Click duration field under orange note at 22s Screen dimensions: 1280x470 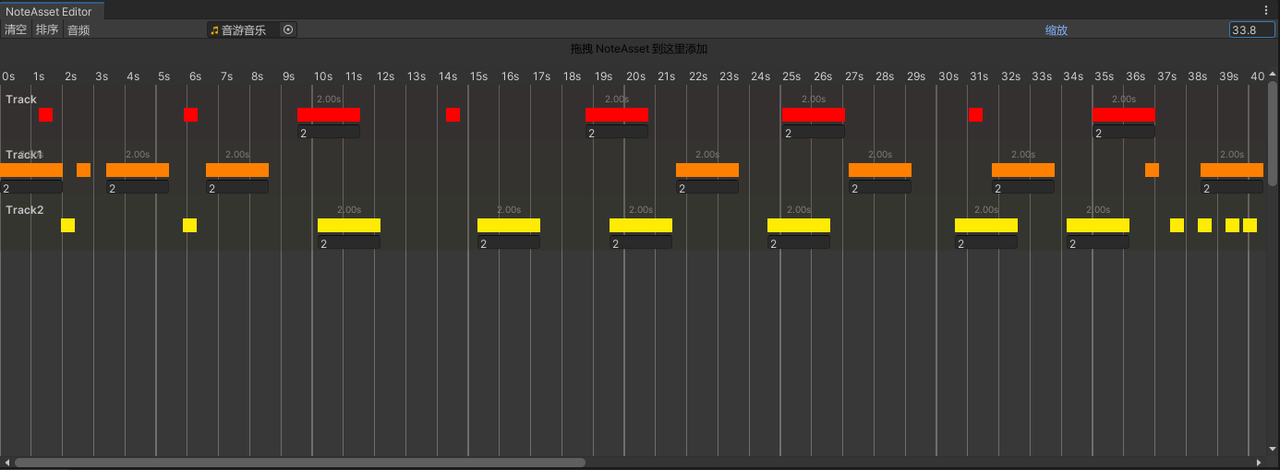click(x=707, y=187)
